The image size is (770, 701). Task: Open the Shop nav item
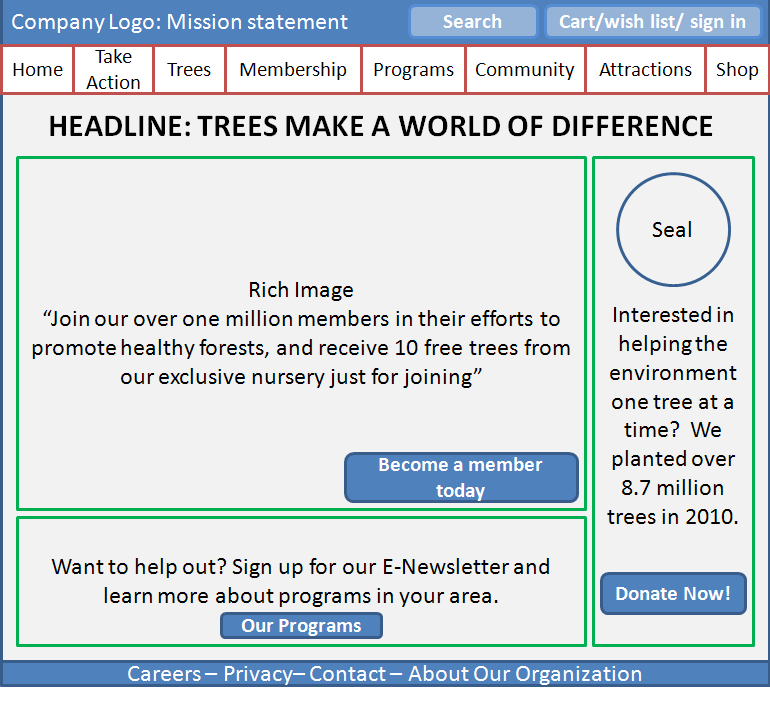(x=737, y=70)
